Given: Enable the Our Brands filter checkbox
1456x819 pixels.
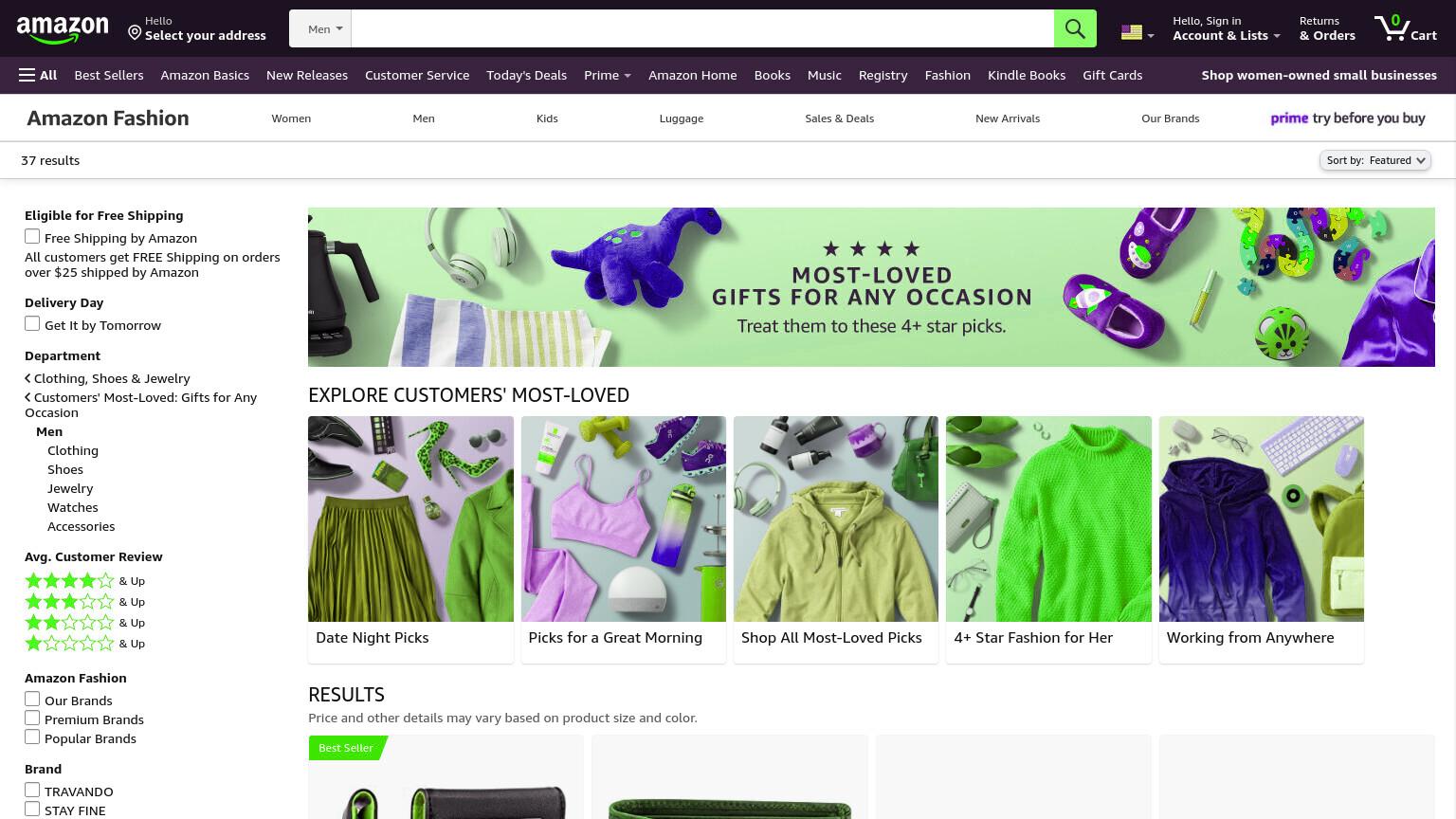Looking at the screenshot, I should click(32, 700).
